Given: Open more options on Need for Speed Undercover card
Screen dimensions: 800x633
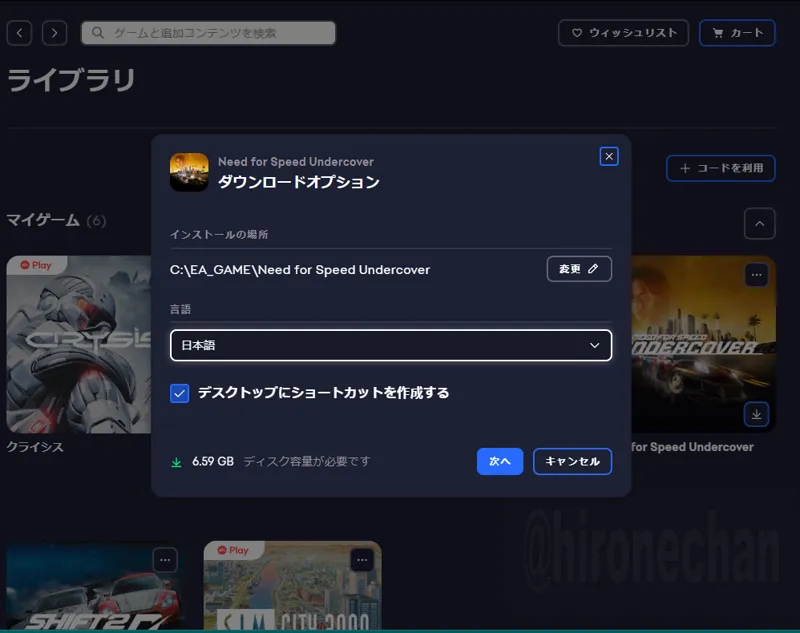Looking at the screenshot, I should [756, 275].
